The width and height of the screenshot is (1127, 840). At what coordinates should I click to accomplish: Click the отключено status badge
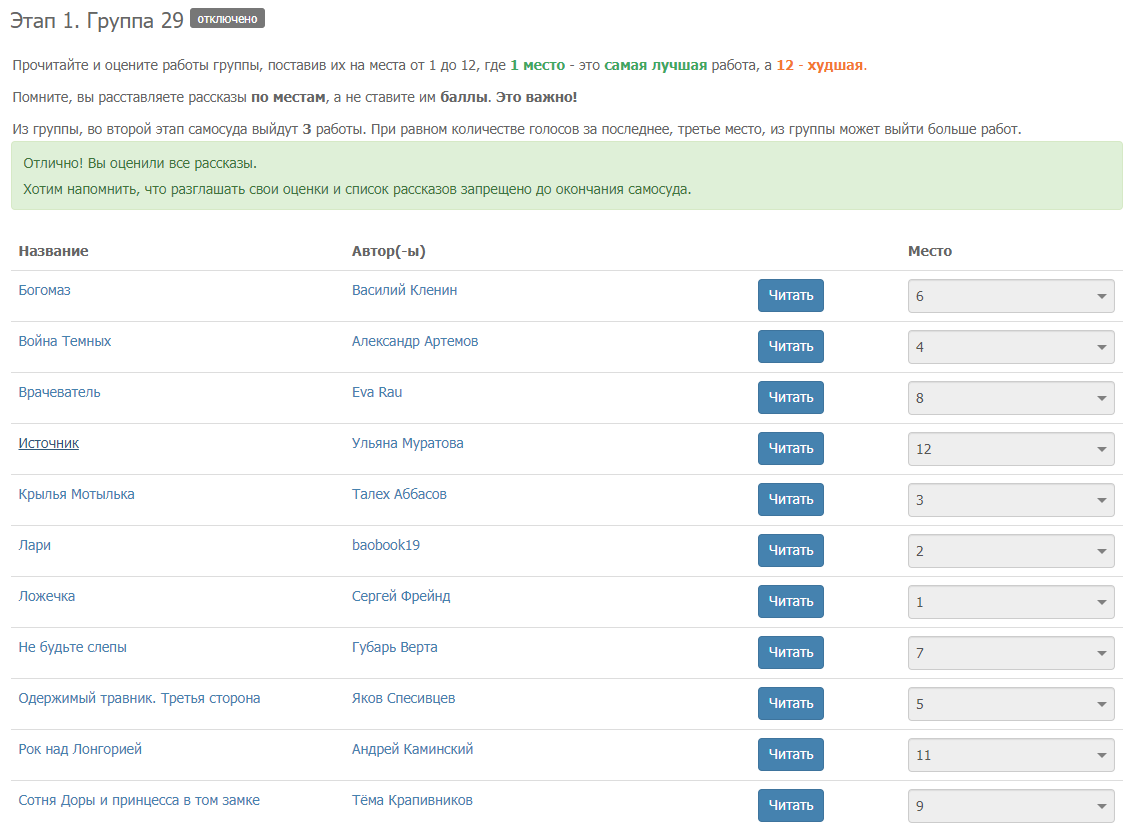tap(227, 19)
